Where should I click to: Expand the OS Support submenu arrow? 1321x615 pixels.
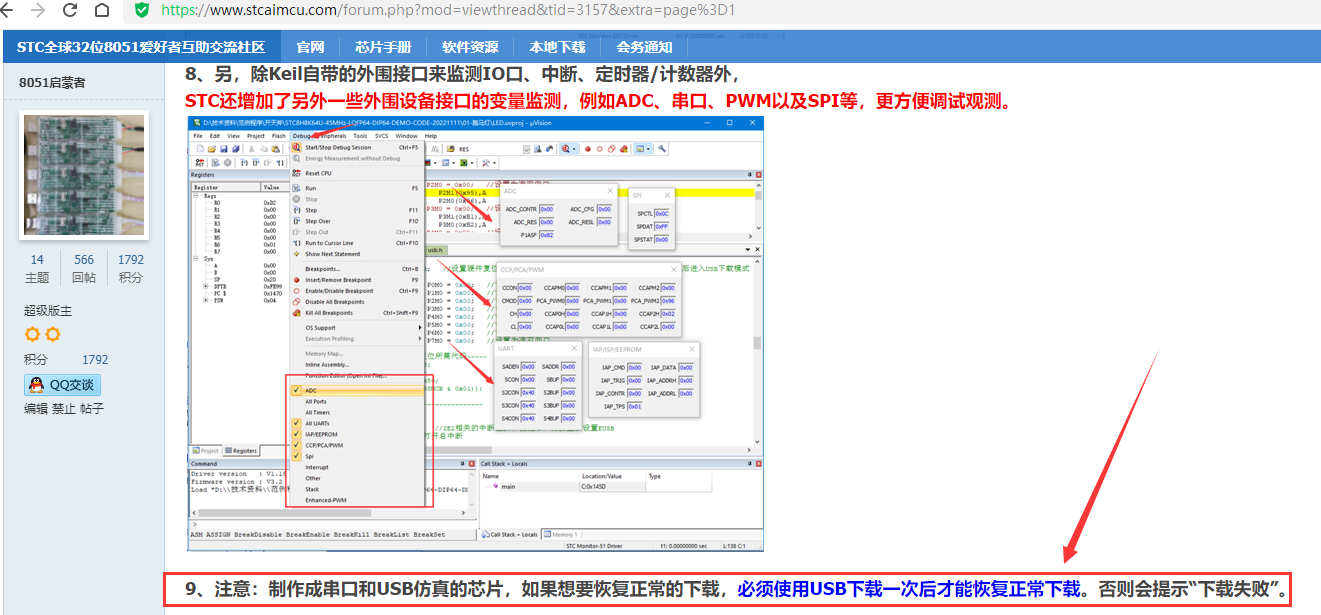pyautogui.click(x=420, y=328)
